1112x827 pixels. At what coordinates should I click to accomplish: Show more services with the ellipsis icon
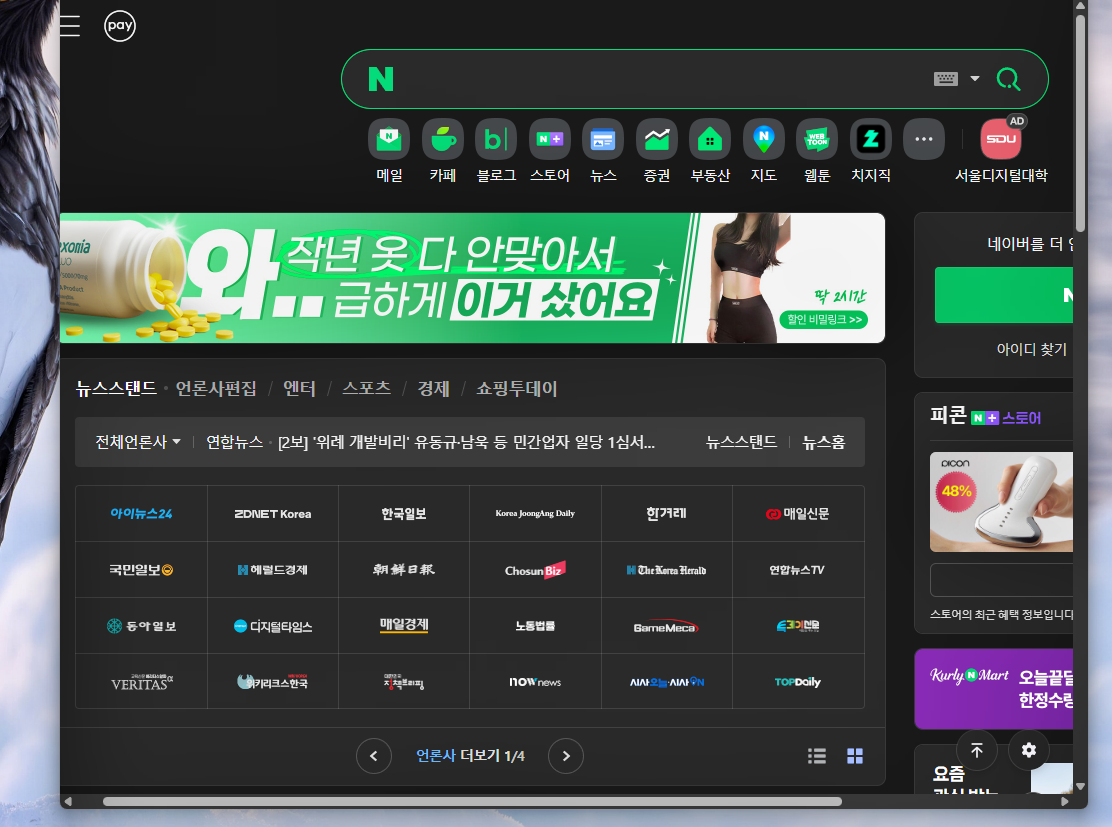point(924,139)
